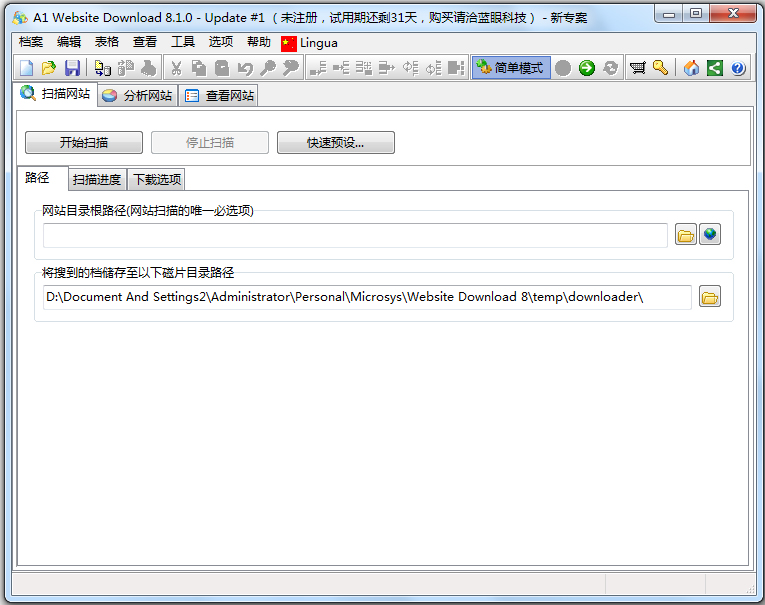Click the grayed printer toolbar icon
This screenshot has height=605, width=765.
pos(149,68)
